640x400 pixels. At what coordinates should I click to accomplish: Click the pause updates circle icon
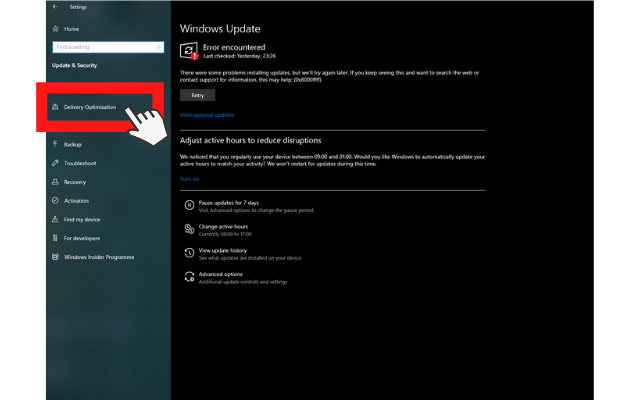pos(189,205)
